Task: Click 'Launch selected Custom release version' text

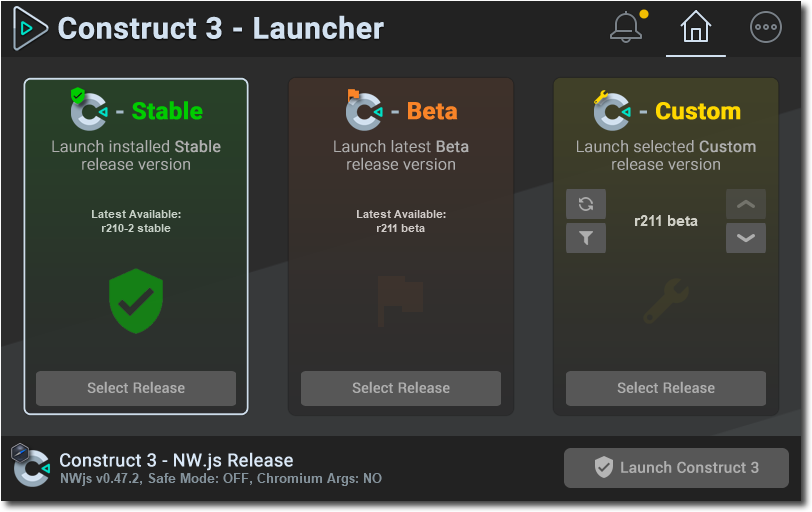Action: [666, 155]
